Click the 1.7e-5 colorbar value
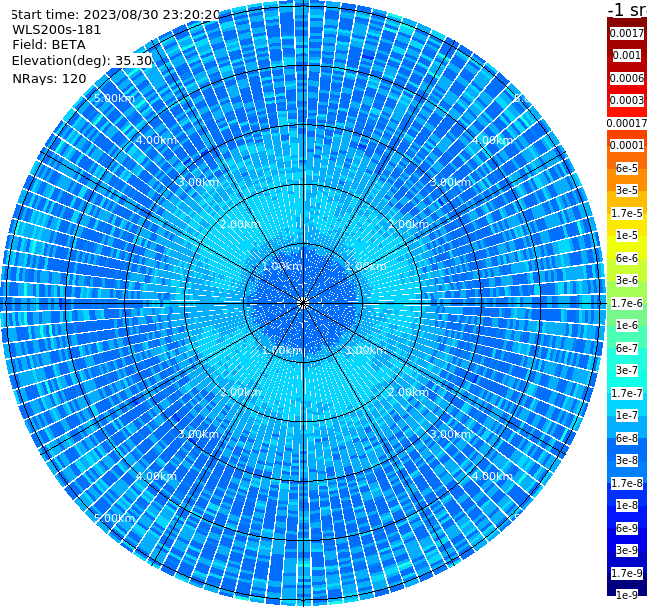The width and height of the screenshot is (647, 607). (x=627, y=213)
